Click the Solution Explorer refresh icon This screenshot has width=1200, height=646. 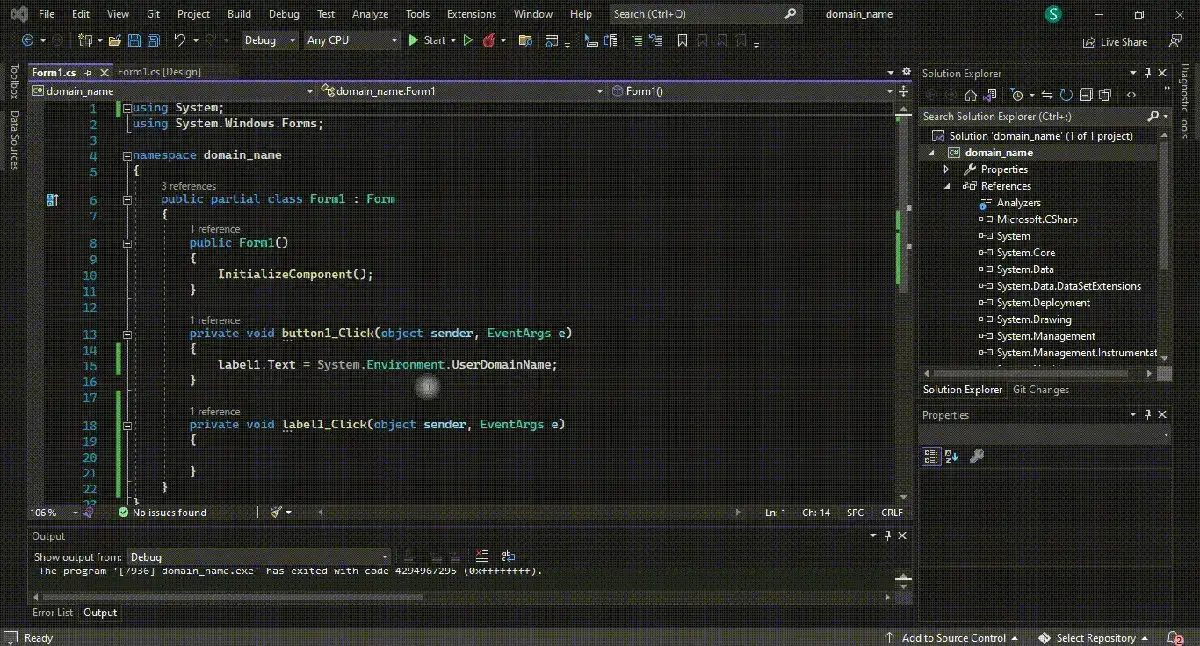click(1066, 95)
